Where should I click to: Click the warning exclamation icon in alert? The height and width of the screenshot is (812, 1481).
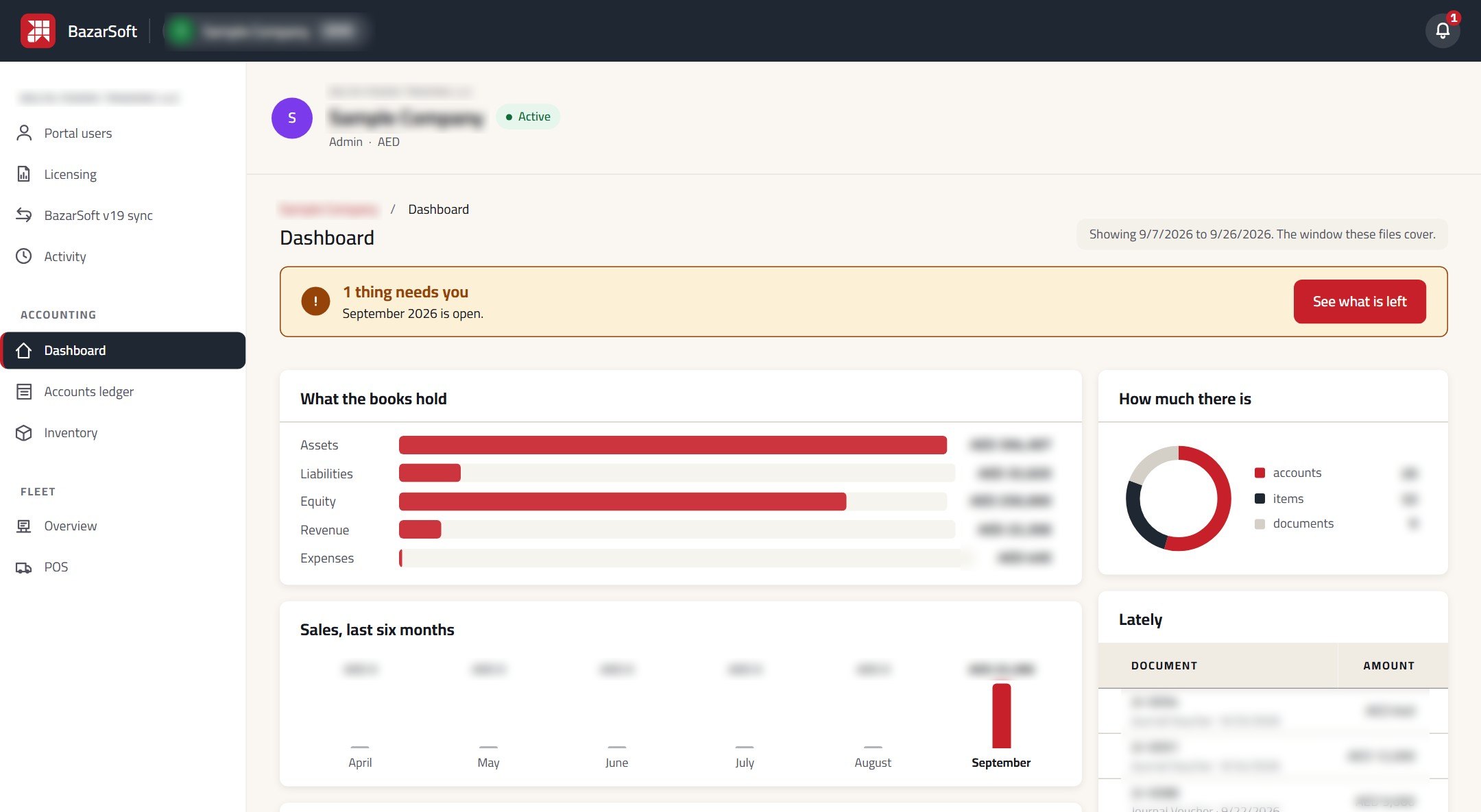tap(315, 302)
